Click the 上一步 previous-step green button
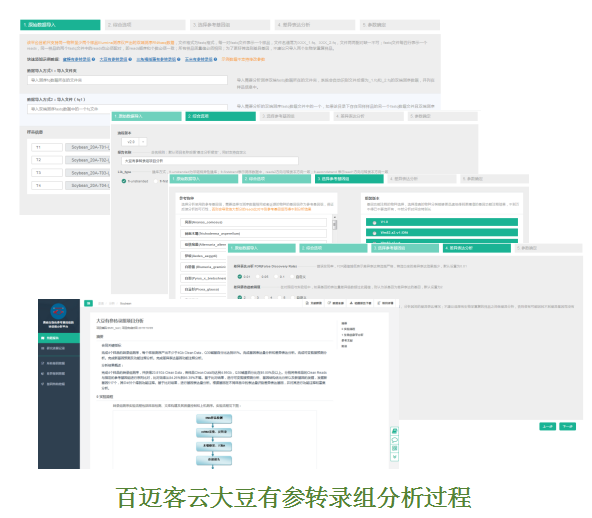This screenshot has height=518, width=592. tap(547, 426)
